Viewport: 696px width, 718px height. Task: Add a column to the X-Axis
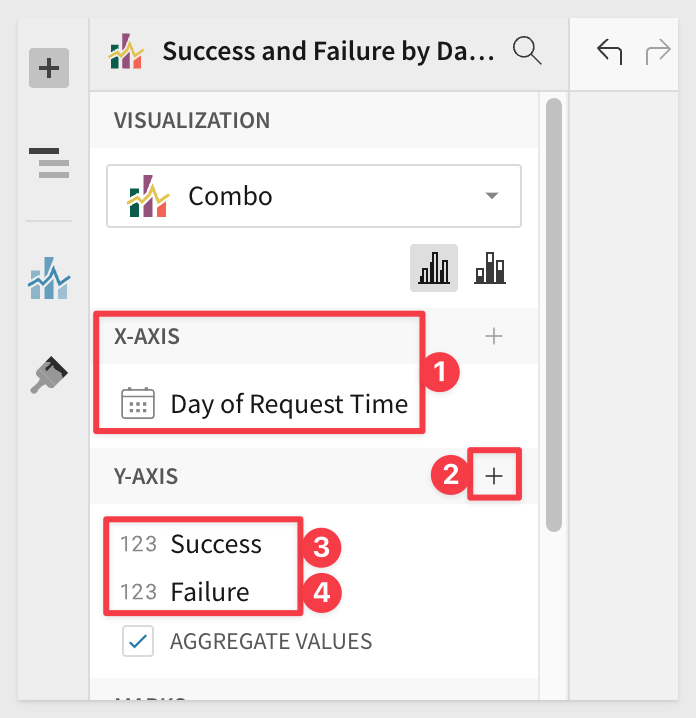click(494, 336)
